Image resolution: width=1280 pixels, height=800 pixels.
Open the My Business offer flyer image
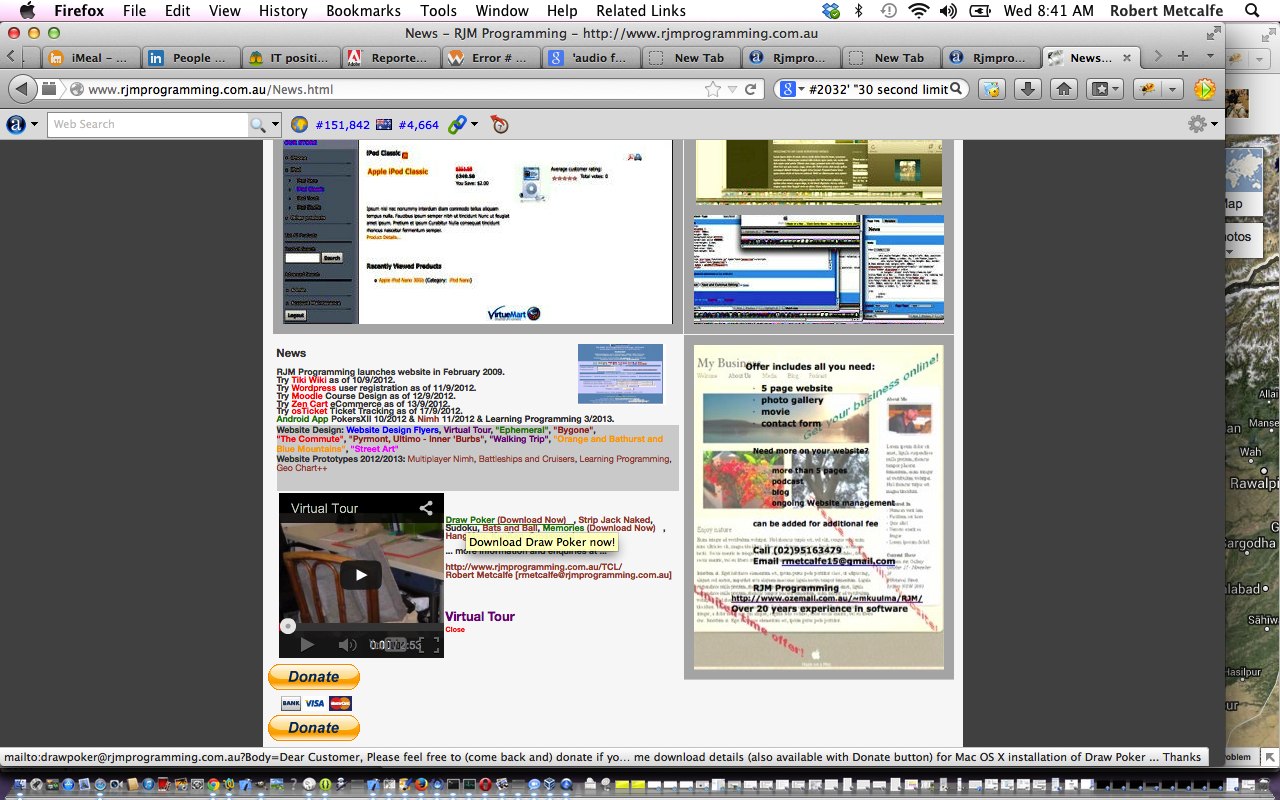click(818, 507)
